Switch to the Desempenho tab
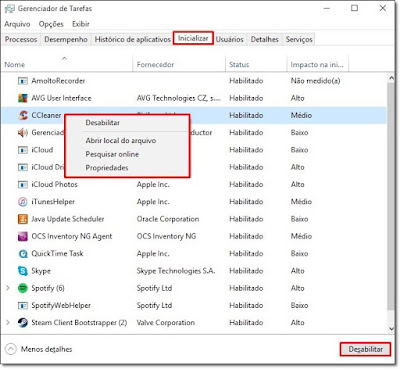Screen dimensions: 400x369 [66, 39]
